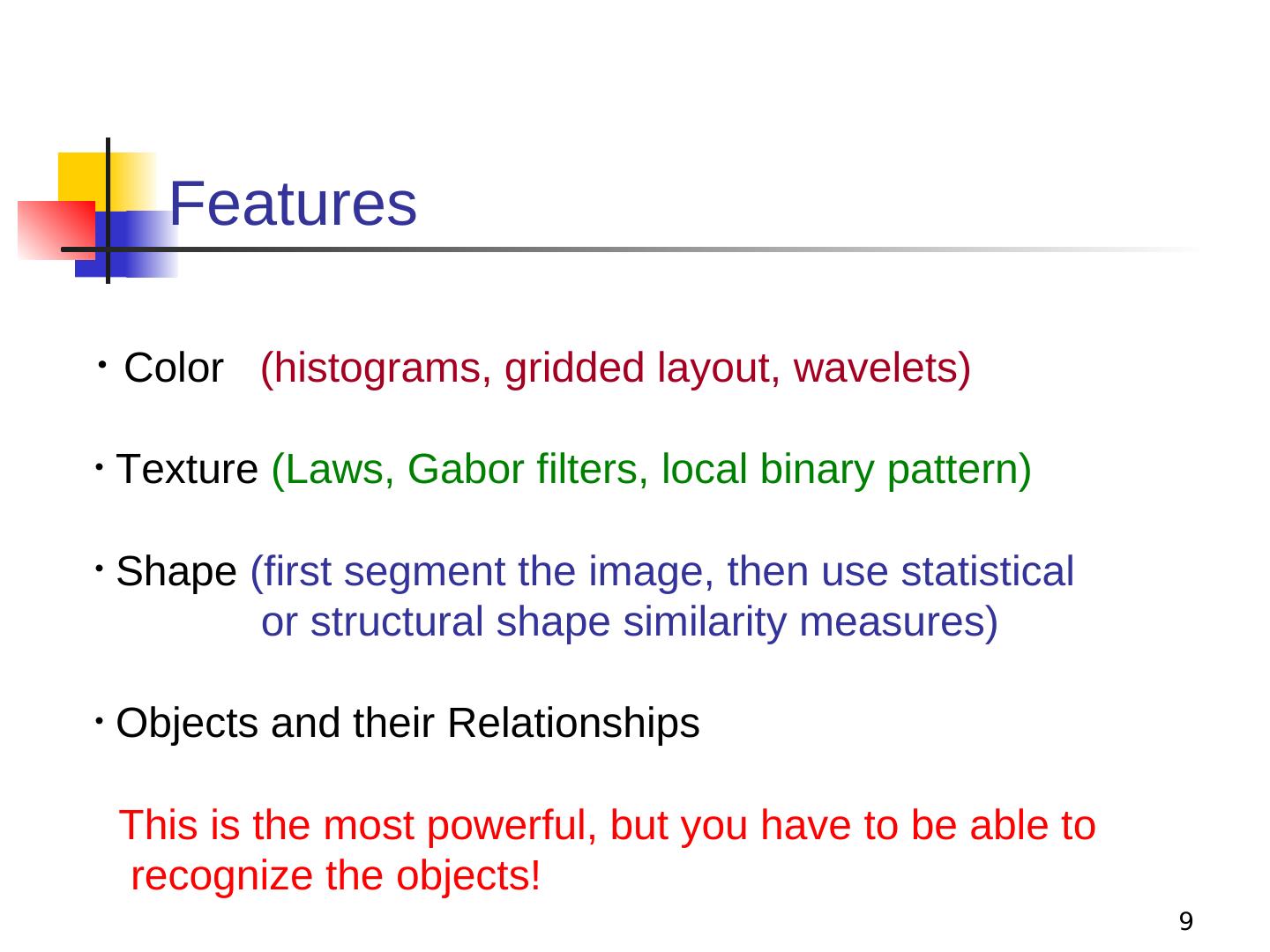Select the word "Color" in the first bullet
This screenshot has height=952, width=1270.
pos(174,368)
